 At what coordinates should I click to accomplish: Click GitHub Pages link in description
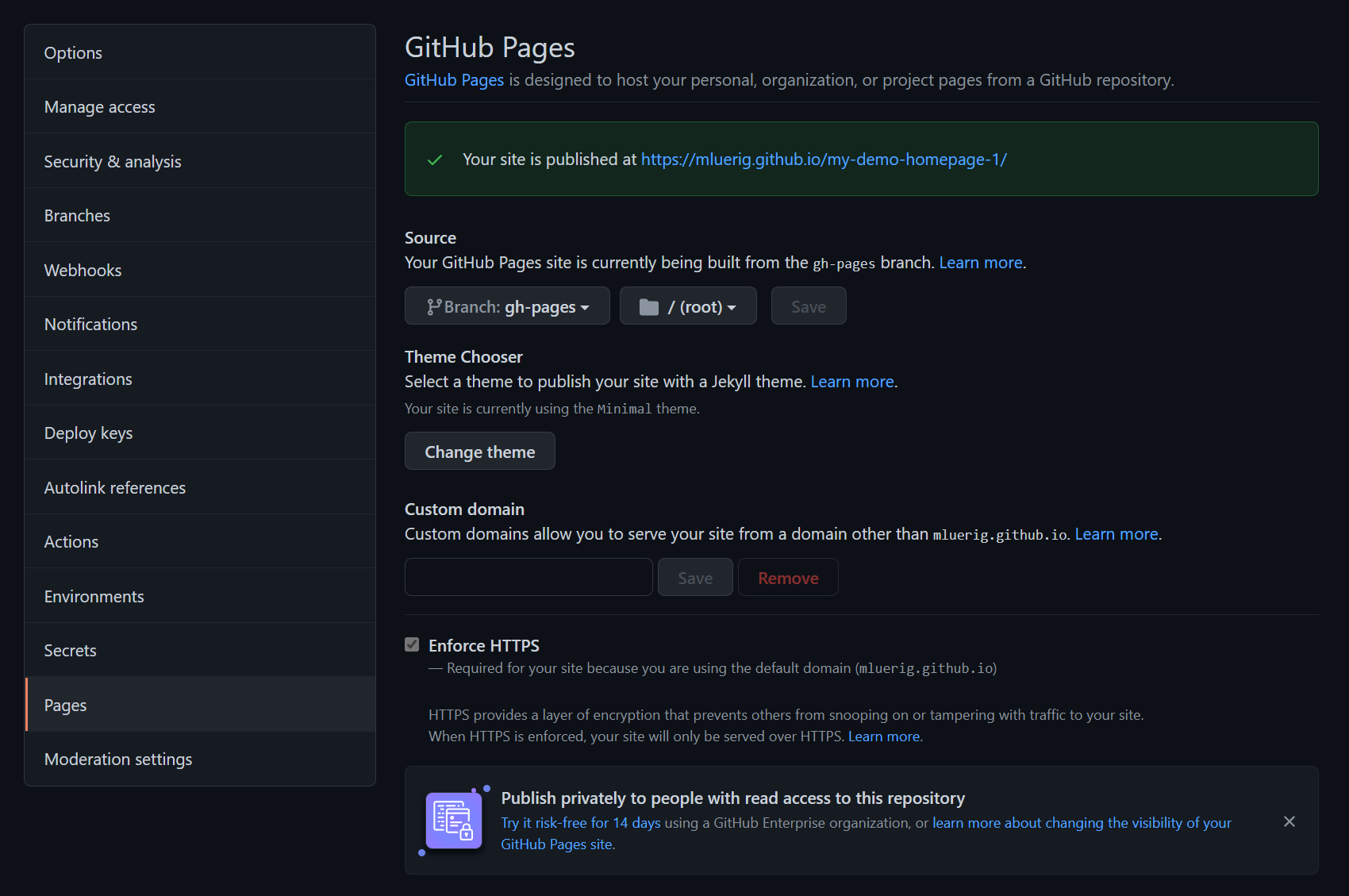tap(454, 80)
